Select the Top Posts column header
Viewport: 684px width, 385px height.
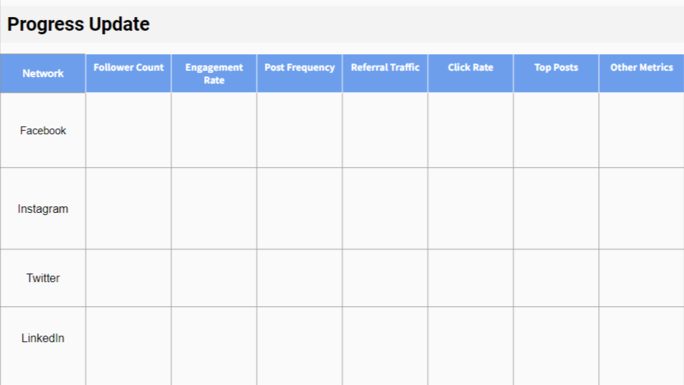point(556,73)
